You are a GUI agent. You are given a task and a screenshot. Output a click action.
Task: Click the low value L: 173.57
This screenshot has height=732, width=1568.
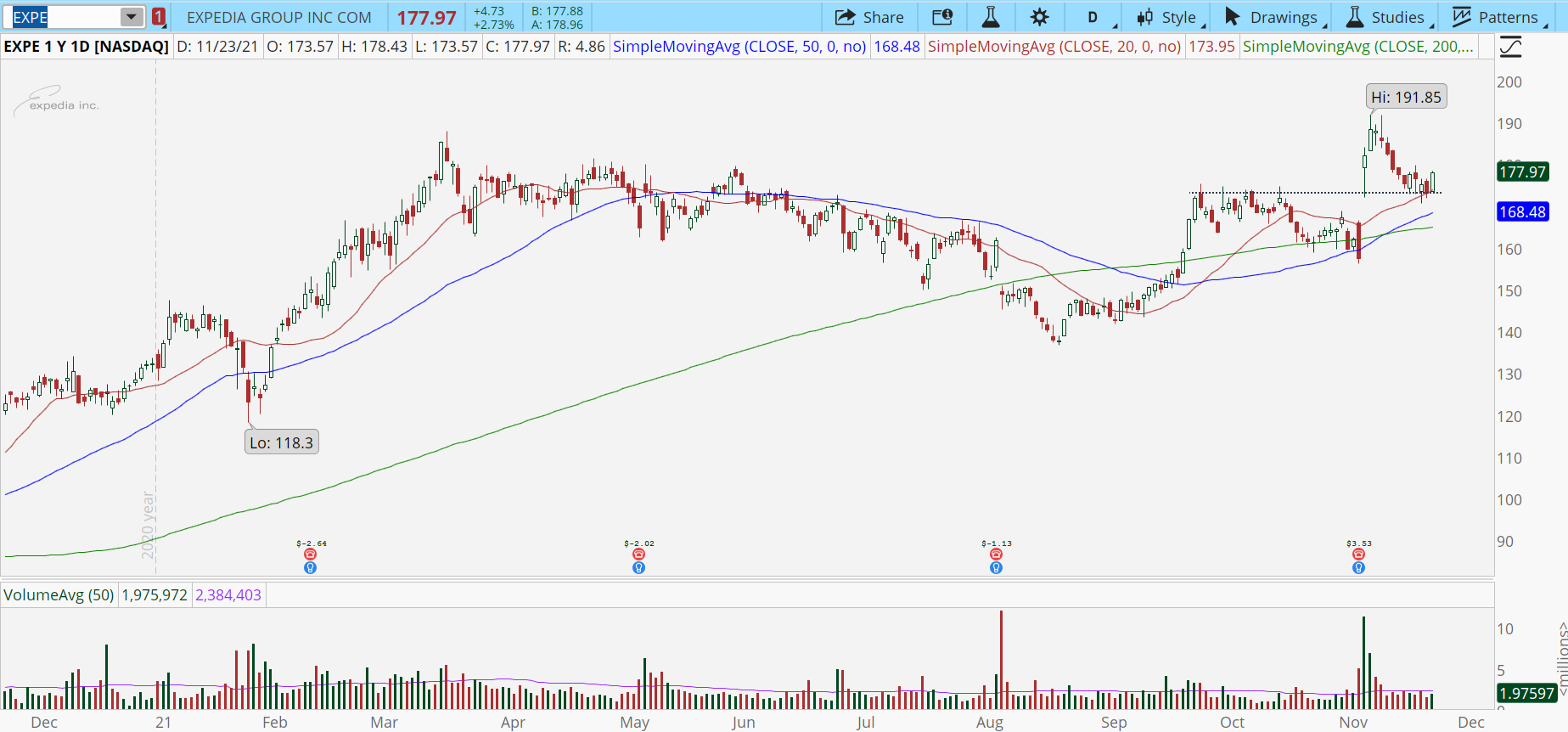click(x=447, y=47)
